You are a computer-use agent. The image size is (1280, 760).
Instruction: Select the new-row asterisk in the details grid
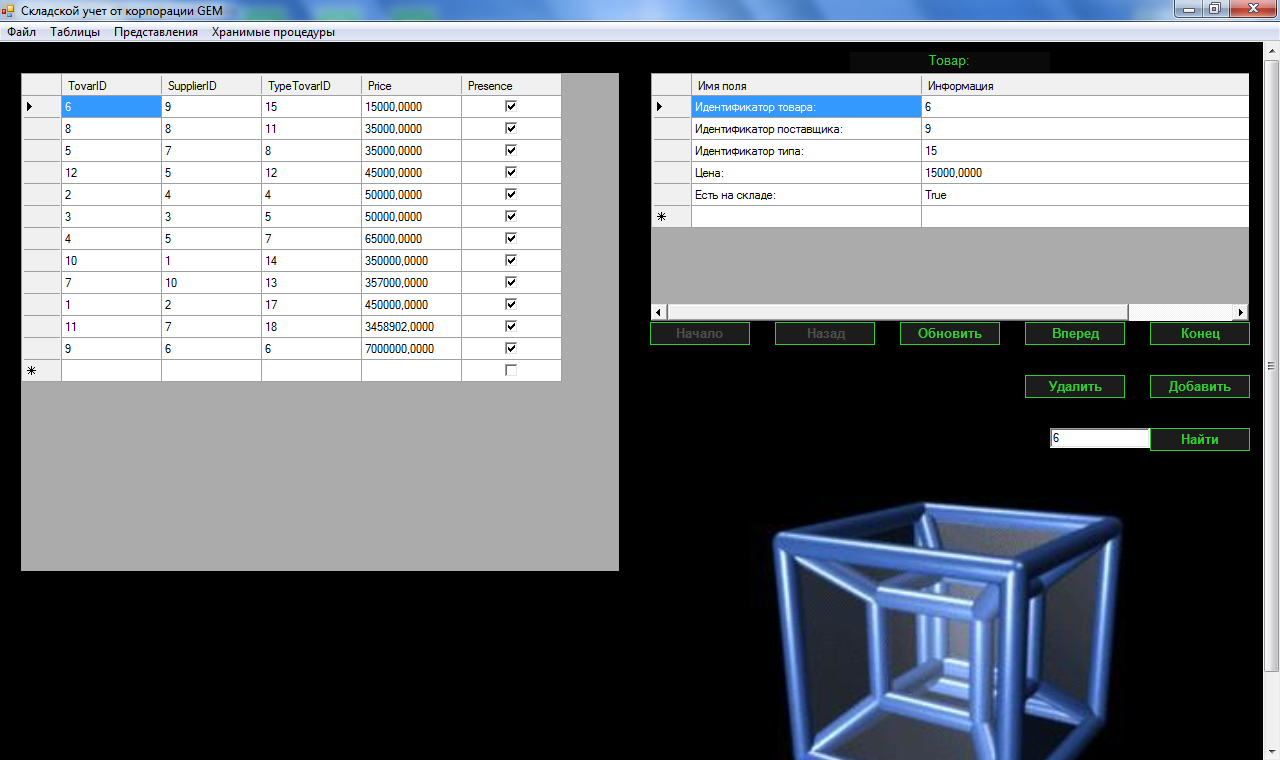661,217
